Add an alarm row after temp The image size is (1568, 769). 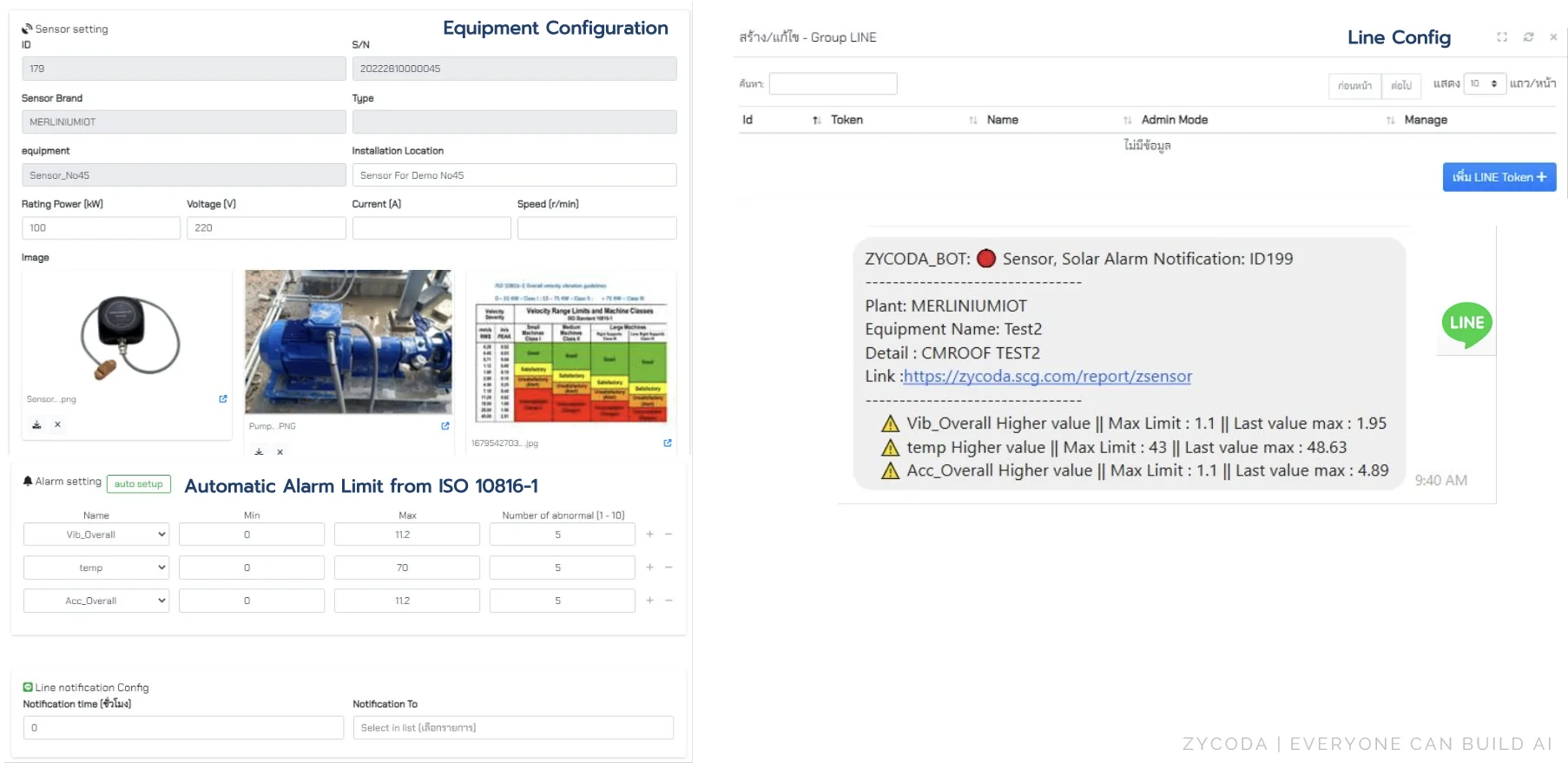(x=649, y=568)
